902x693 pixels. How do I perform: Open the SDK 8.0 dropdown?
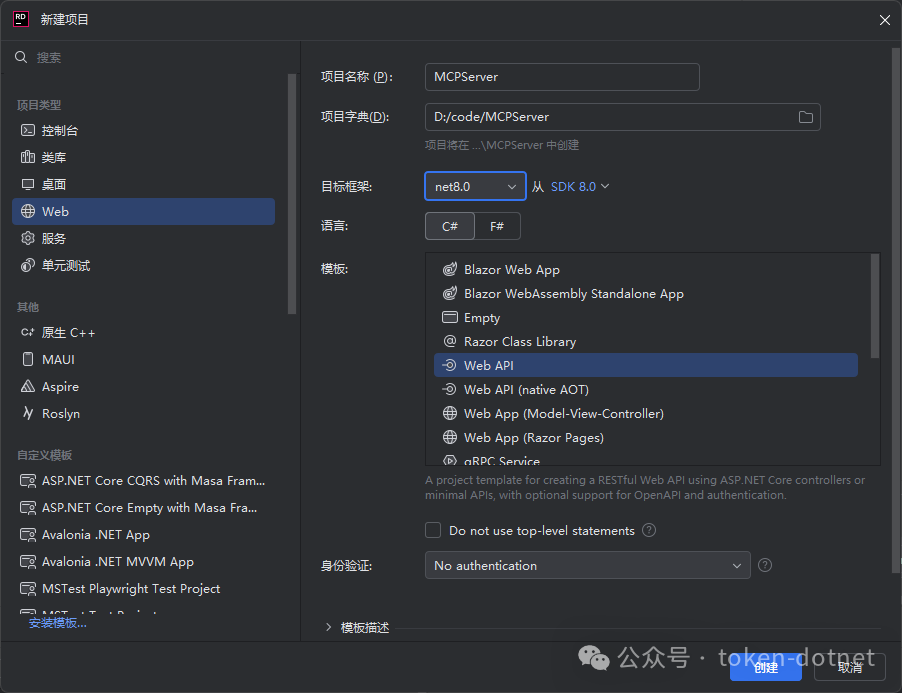point(580,187)
